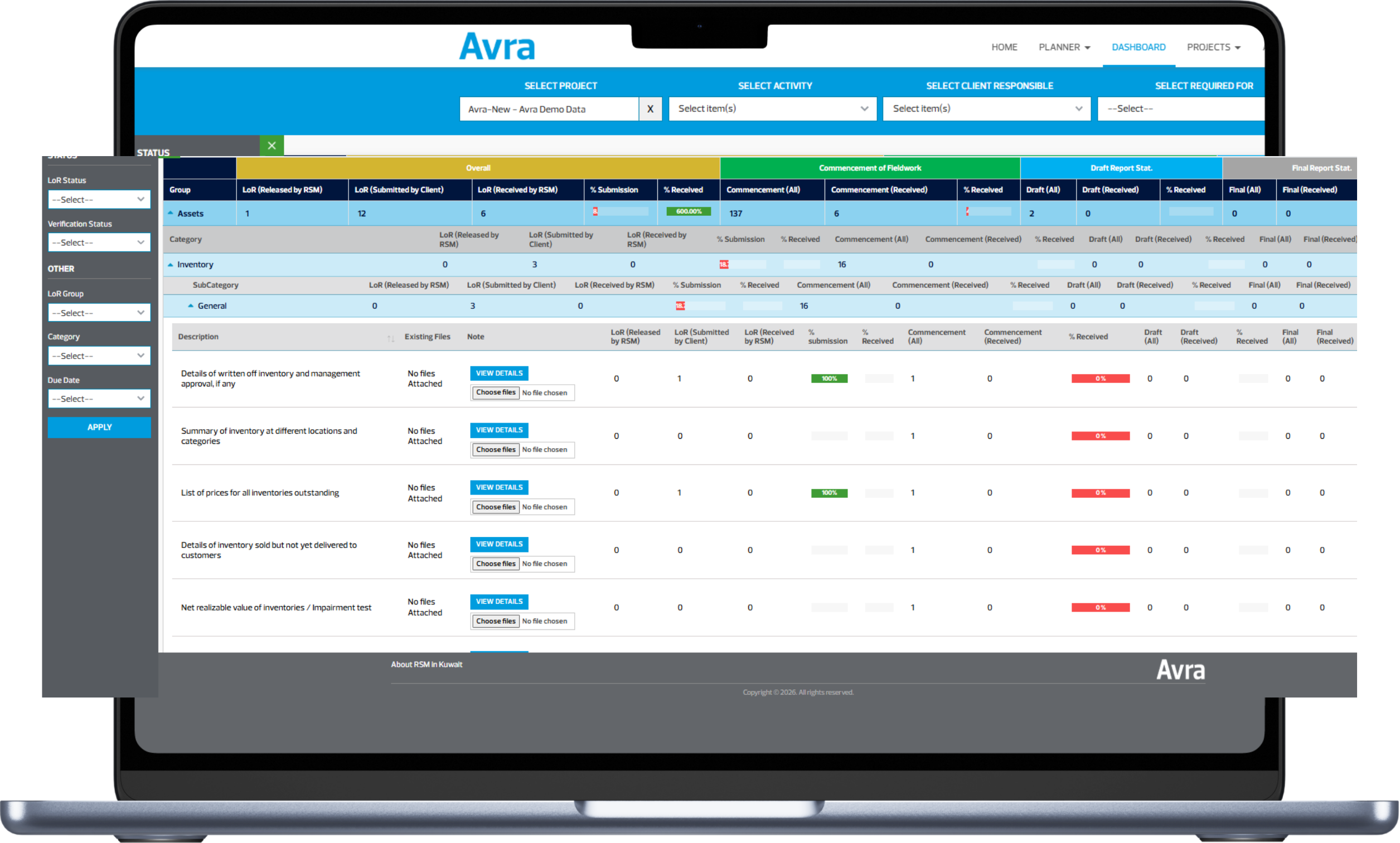
Task: Collapse the Inventory category arrow
Action: tap(171, 264)
